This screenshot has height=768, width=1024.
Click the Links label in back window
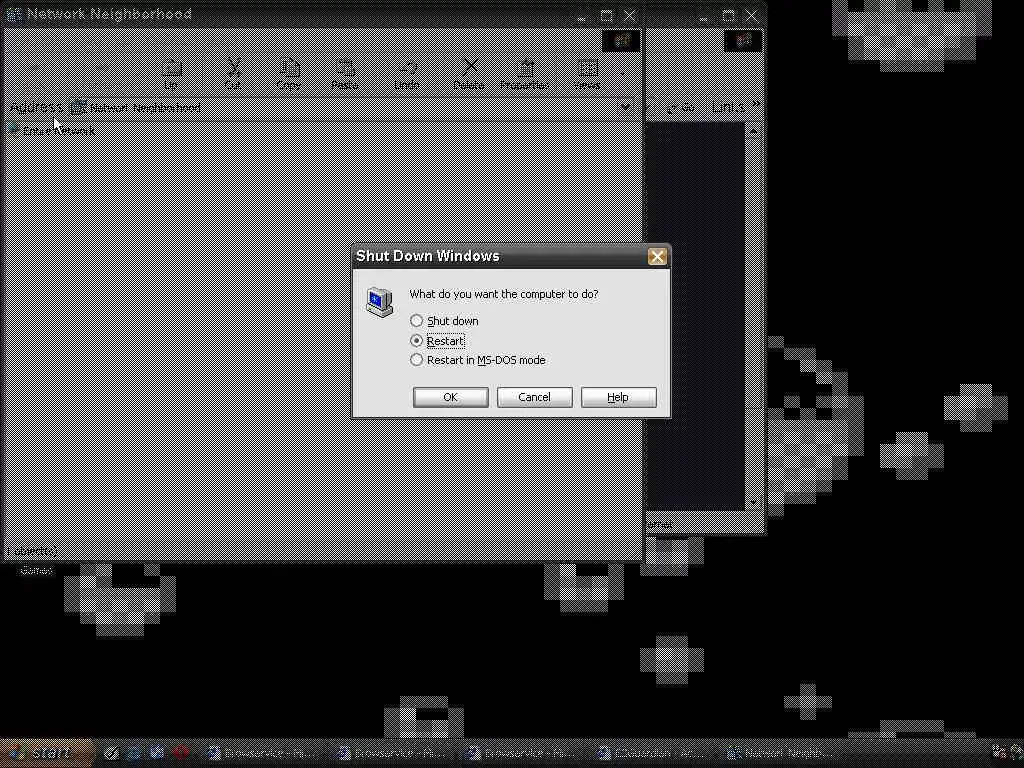click(x=728, y=106)
